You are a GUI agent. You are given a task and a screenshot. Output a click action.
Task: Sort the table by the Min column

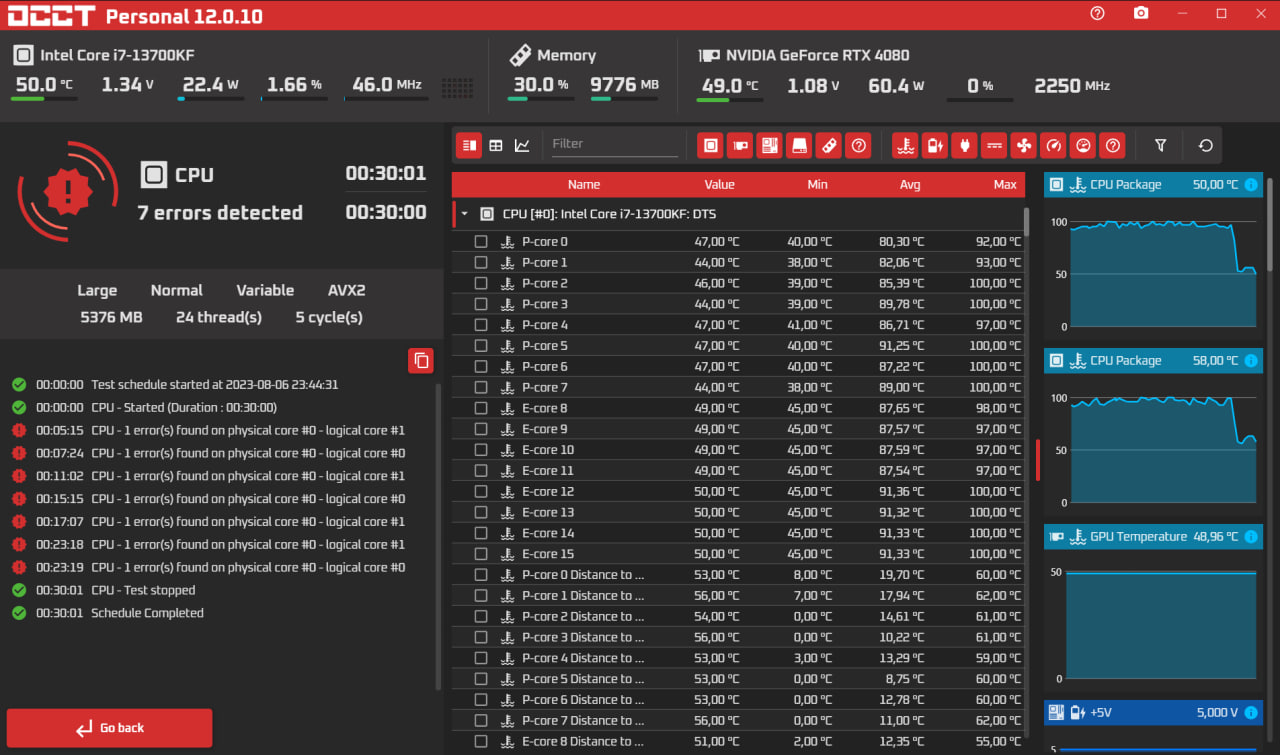[x=817, y=184]
